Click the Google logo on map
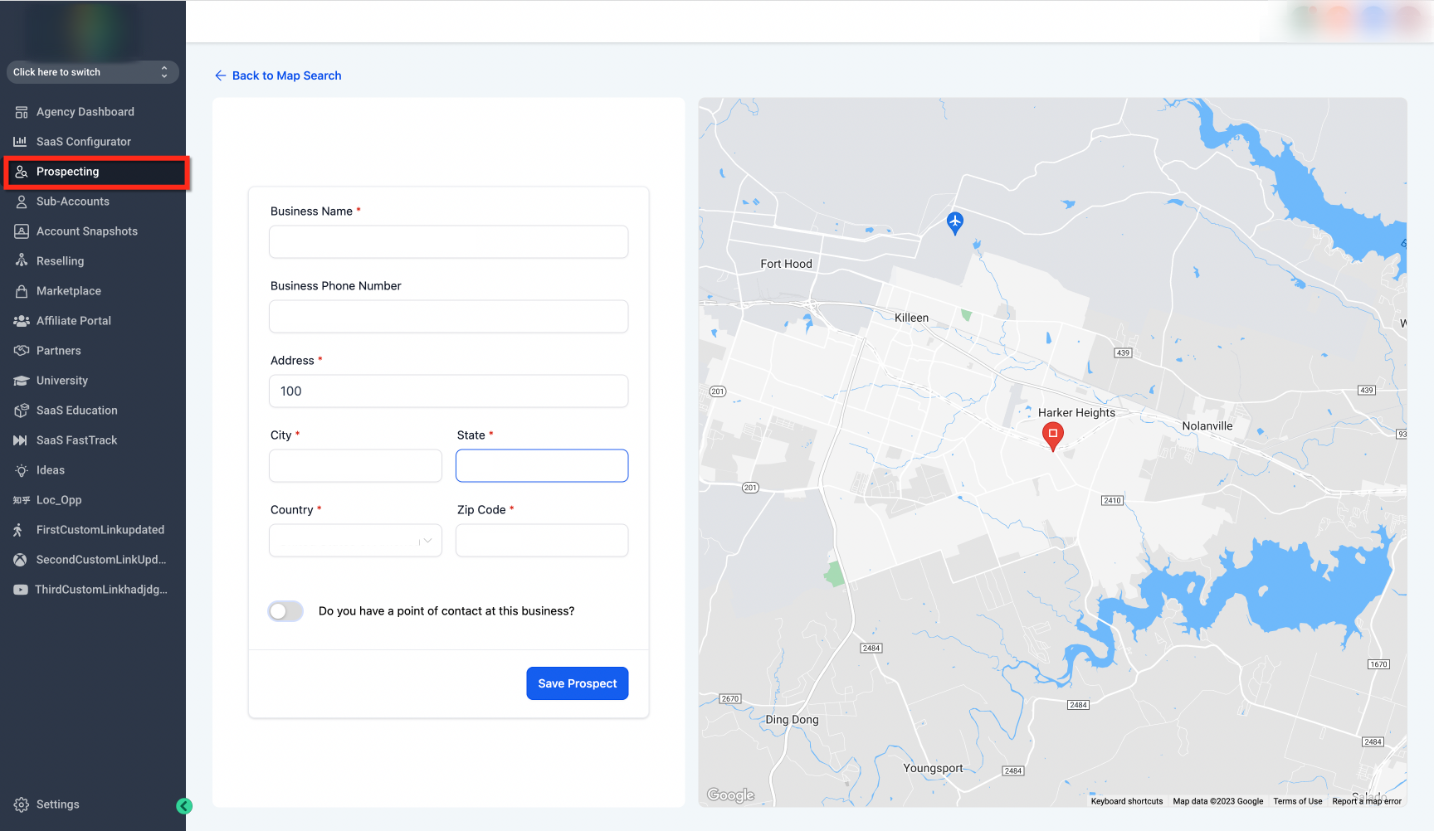This screenshot has width=1434, height=831. pos(730,796)
